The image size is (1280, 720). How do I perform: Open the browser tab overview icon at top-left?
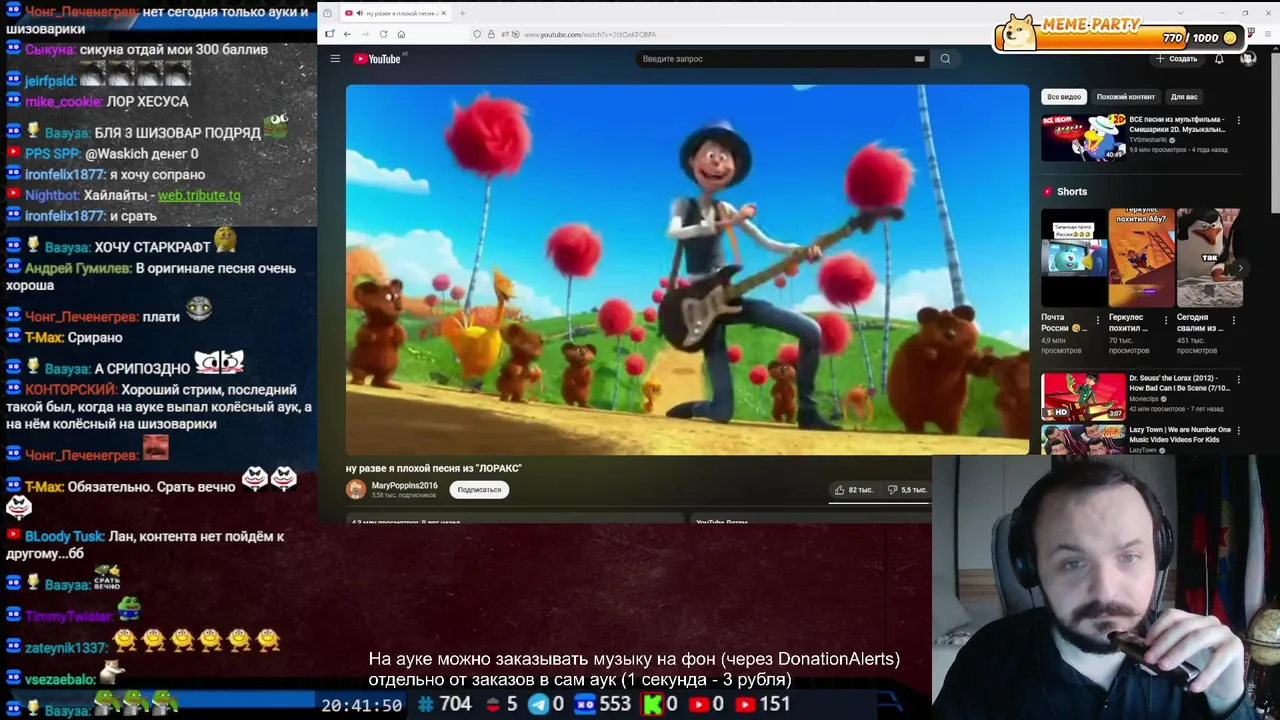(x=327, y=13)
